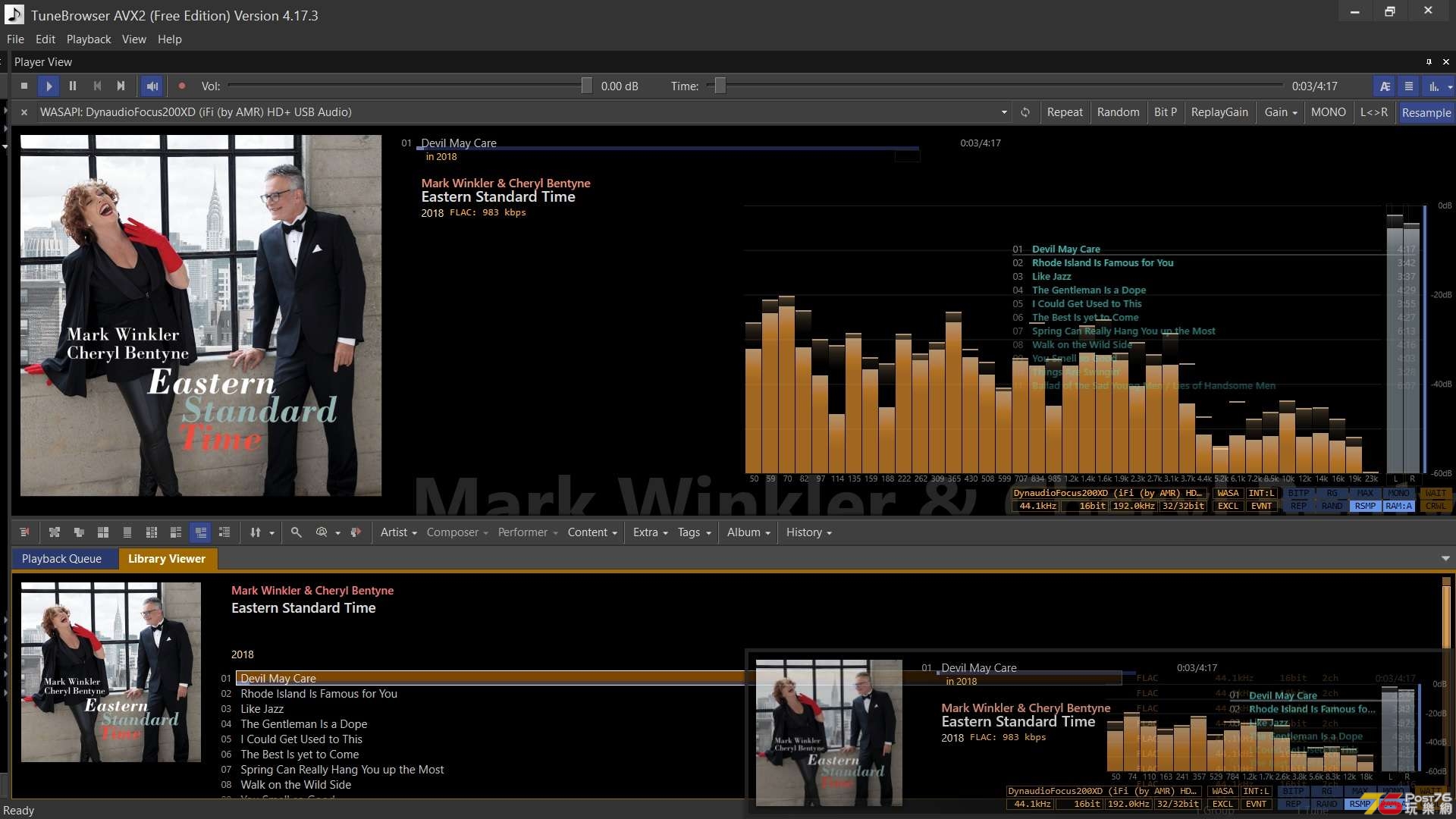Open the Playback menu
1456x819 pixels.
click(x=89, y=39)
